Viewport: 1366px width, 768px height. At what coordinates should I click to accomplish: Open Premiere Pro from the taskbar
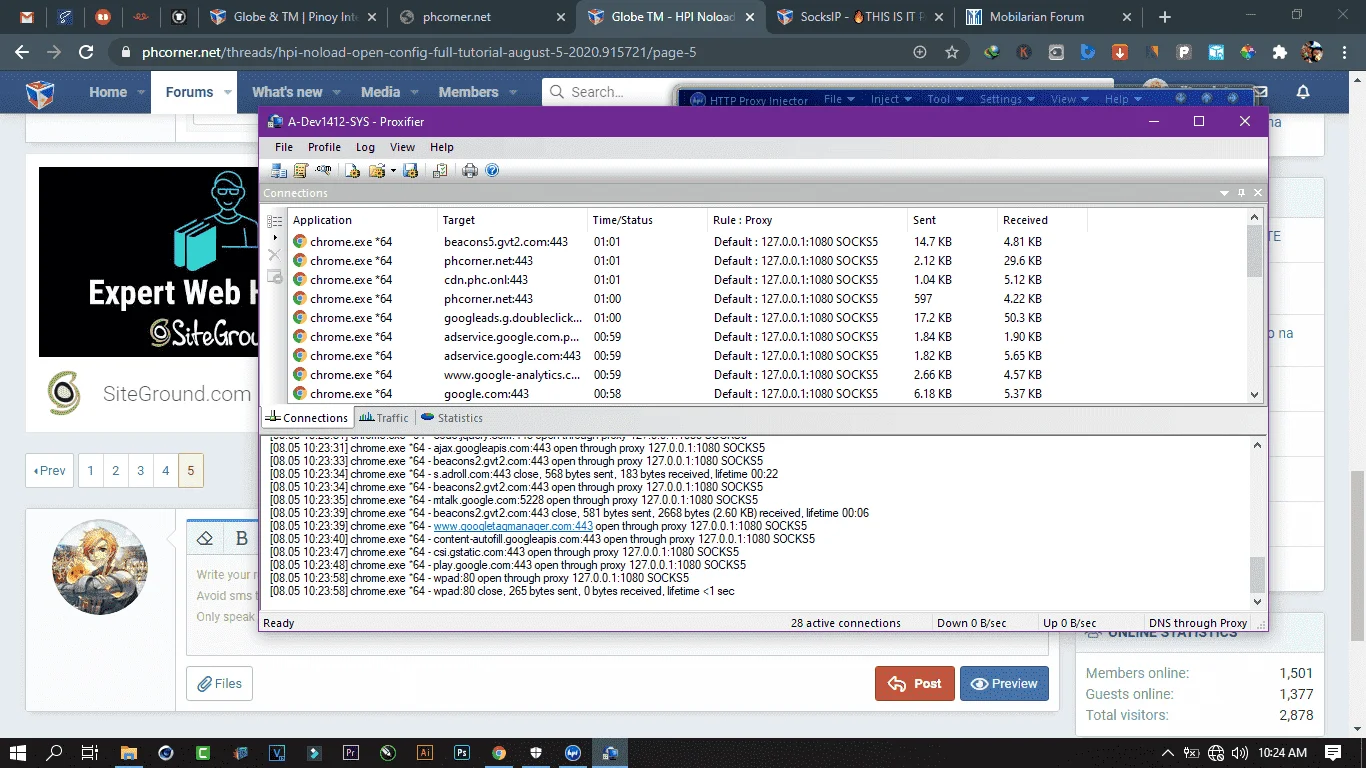351,753
